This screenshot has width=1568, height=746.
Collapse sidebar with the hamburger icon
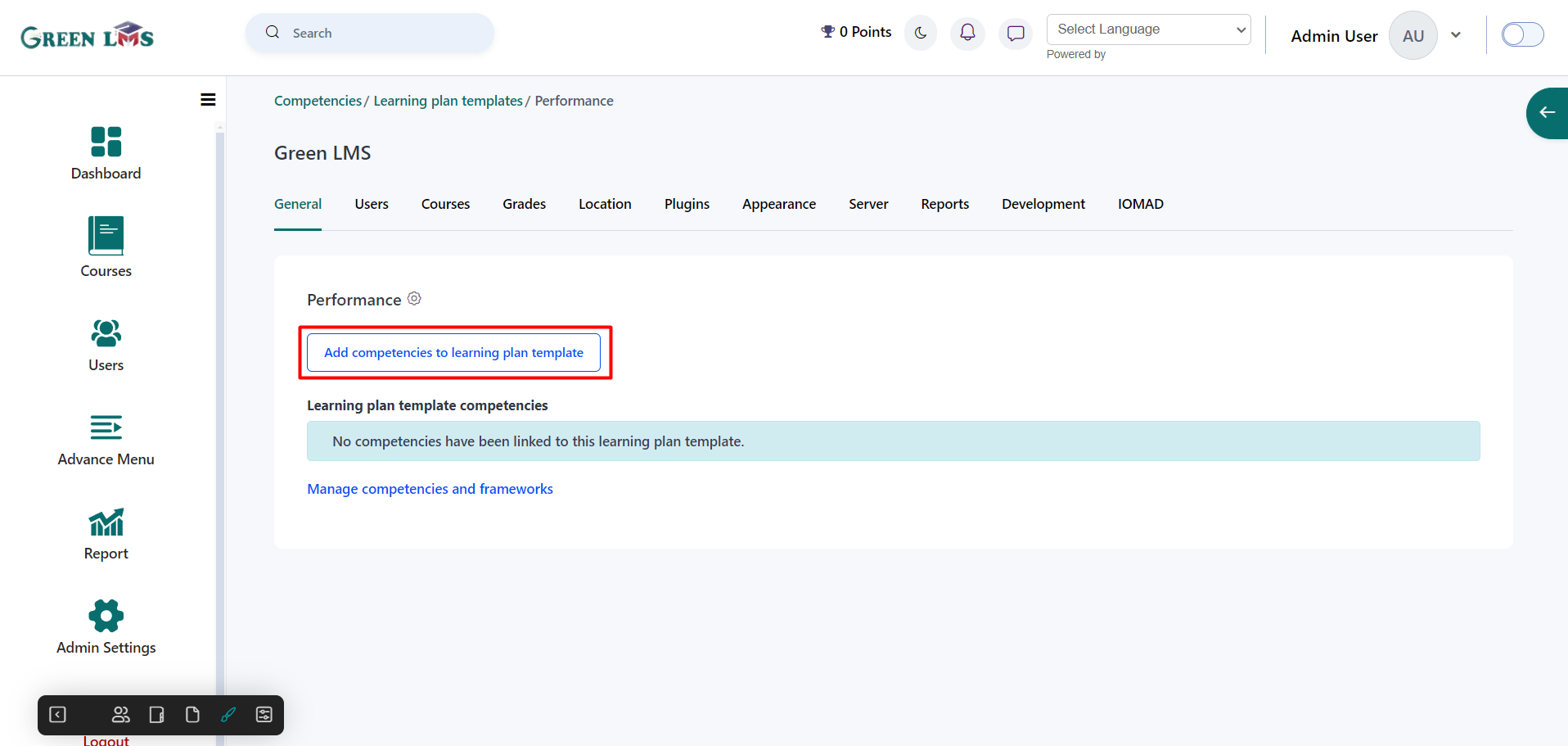point(208,100)
